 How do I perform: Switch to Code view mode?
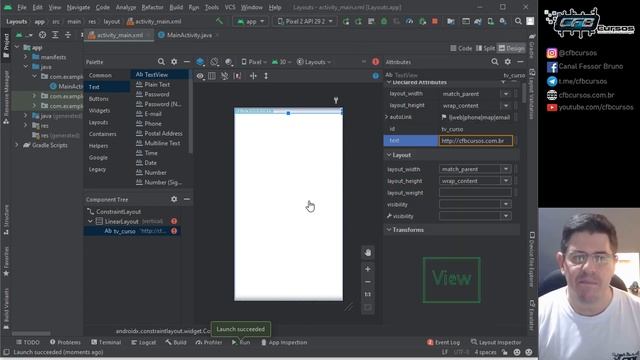pyautogui.click(x=461, y=48)
